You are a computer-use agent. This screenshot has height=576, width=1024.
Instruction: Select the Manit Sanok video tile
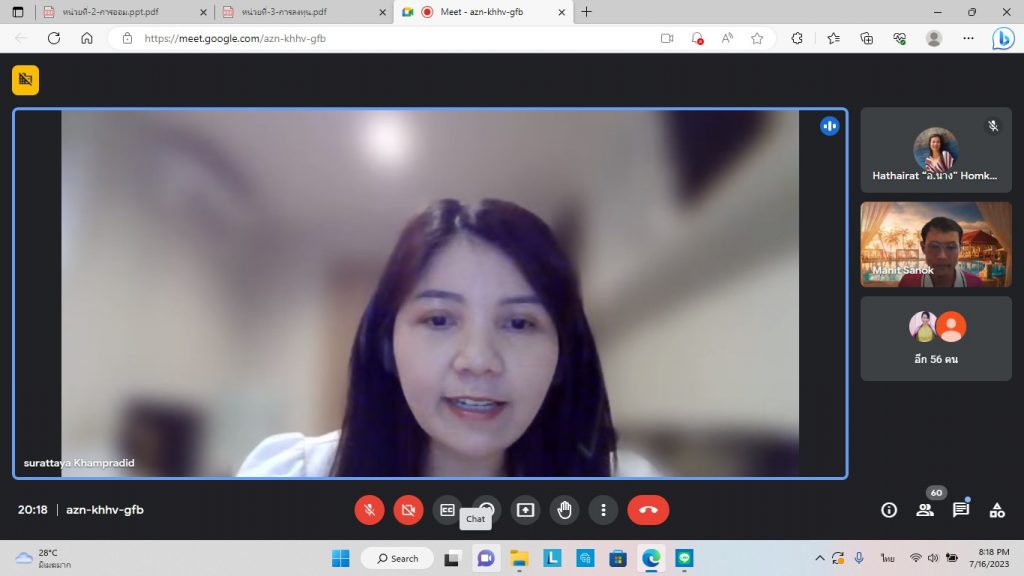pyautogui.click(x=936, y=244)
